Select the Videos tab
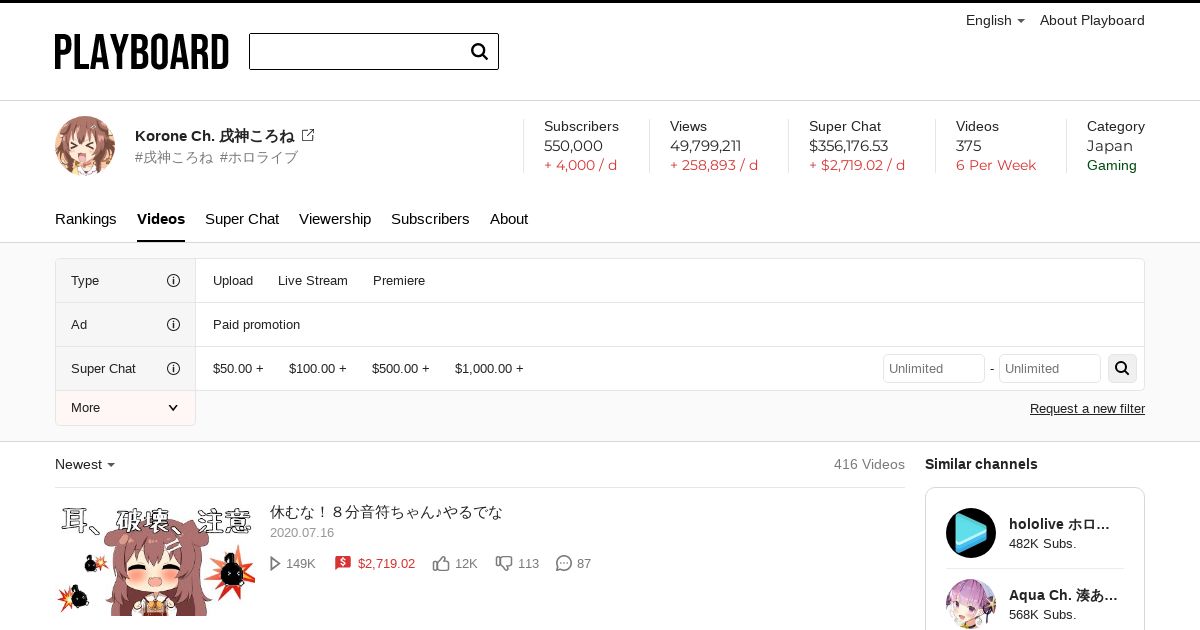Screen dimensions: 1200x630 pyautogui.click(x=161, y=219)
